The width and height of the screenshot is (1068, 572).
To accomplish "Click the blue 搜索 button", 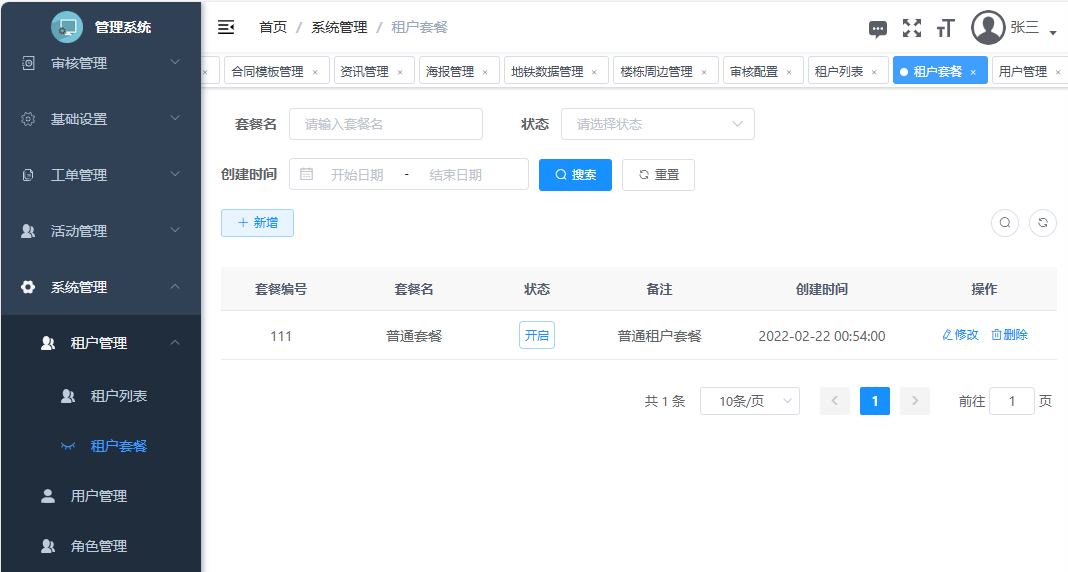I will coord(575,175).
